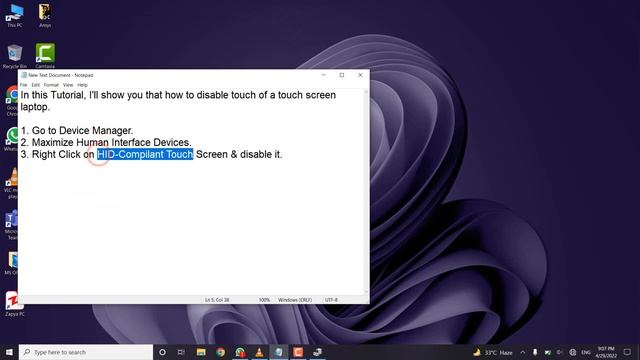This screenshot has width=640, height=360.
Task: Select the Notepad taskbar button
Action: tap(279, 352)
